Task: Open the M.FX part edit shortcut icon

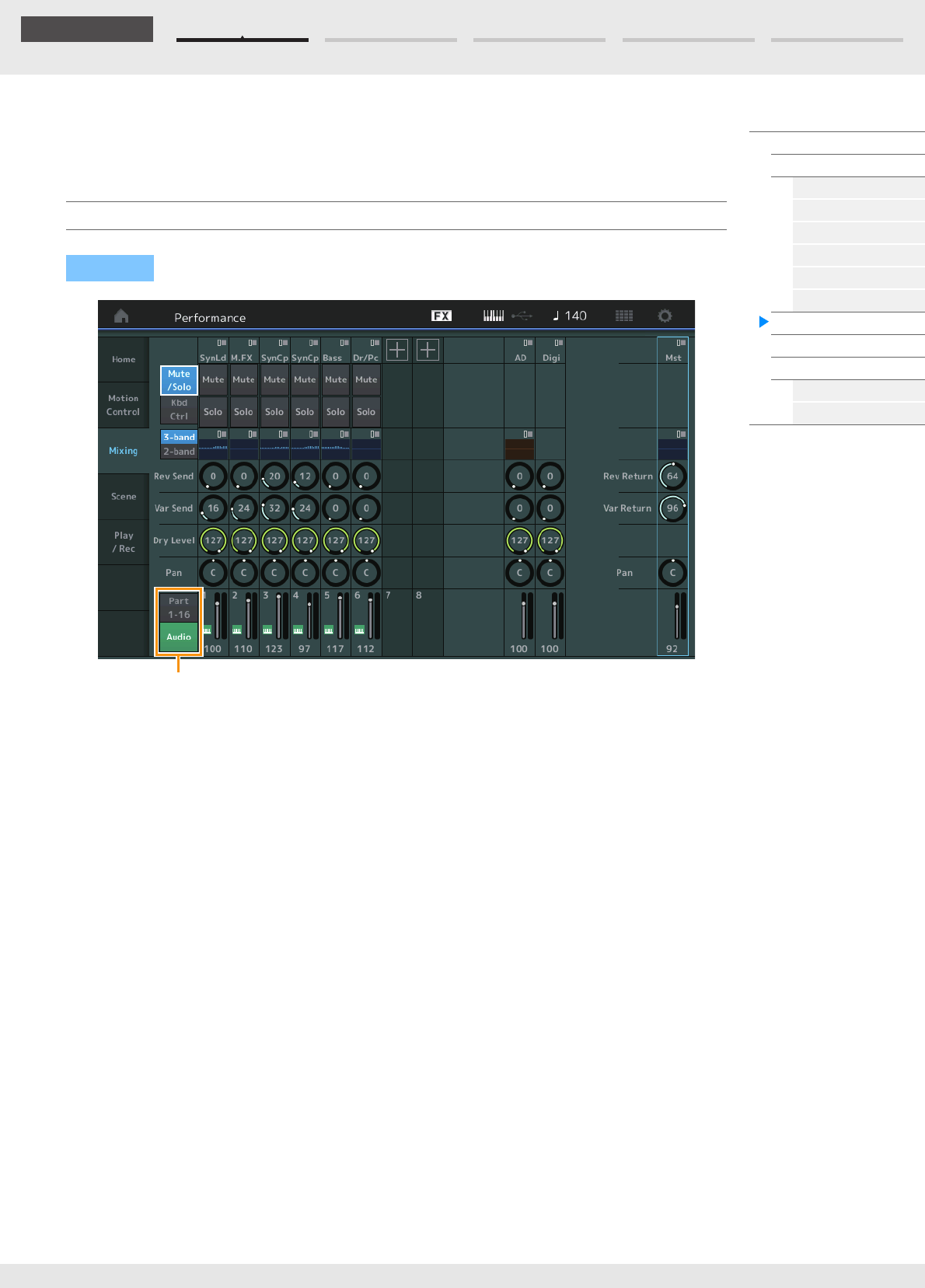Action: [253, 343]
